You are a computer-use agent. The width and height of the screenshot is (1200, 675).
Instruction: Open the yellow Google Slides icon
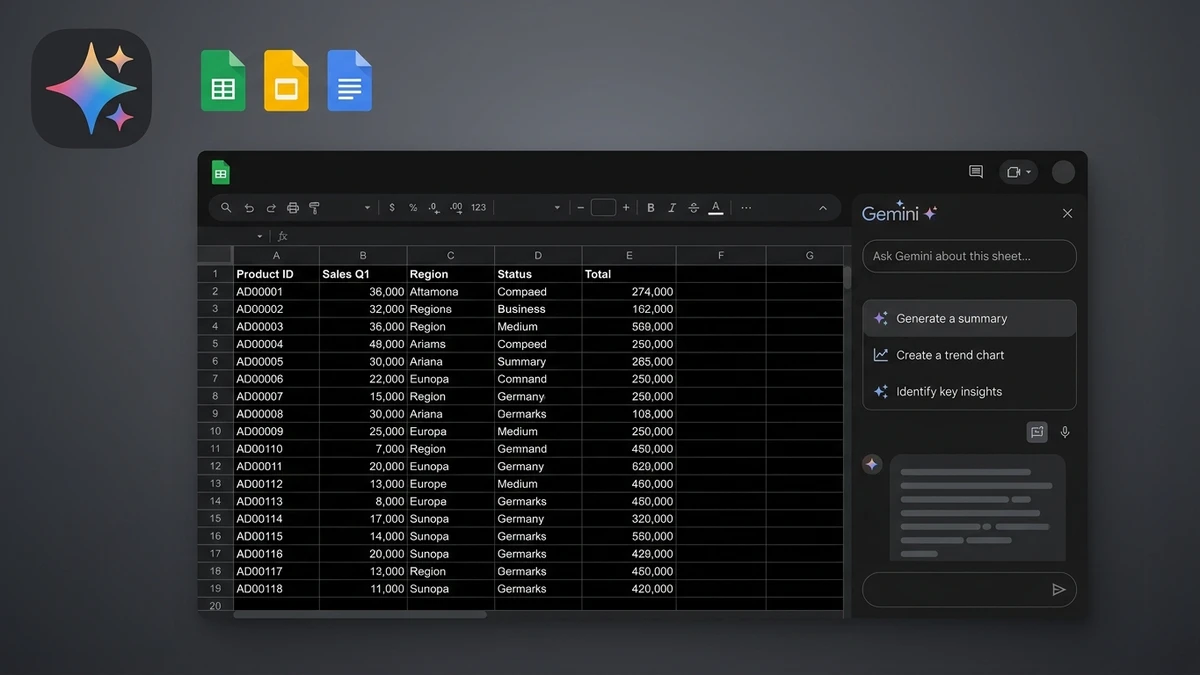click(286, 80)
